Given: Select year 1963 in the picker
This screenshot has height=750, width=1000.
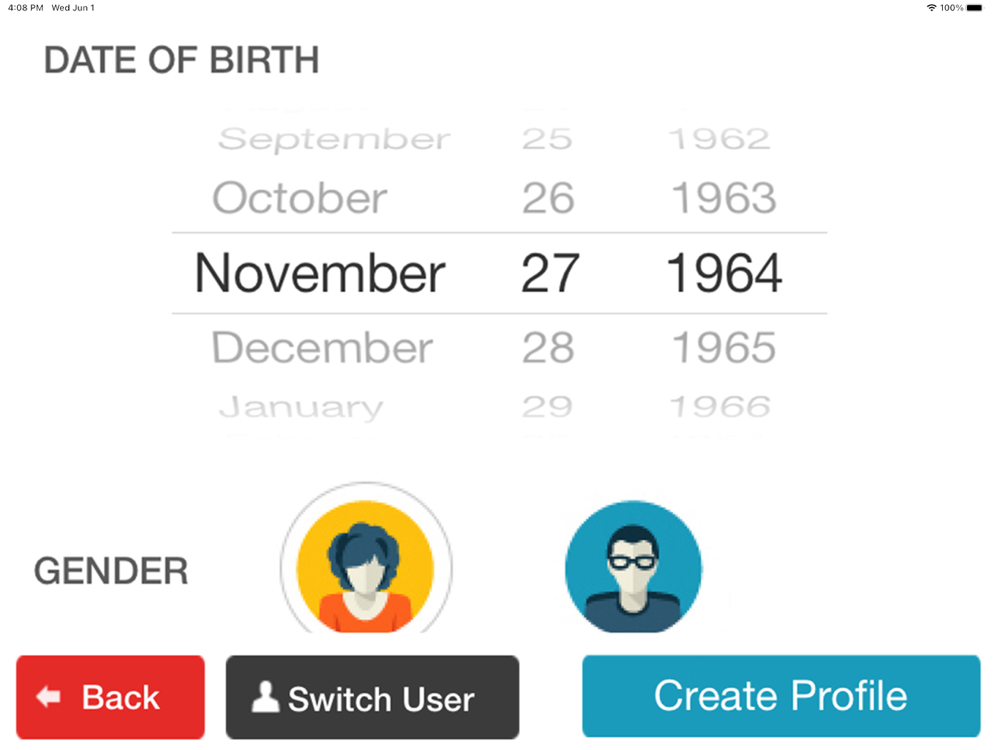Looking at the screenshot, I should click(x=723, y=199).
